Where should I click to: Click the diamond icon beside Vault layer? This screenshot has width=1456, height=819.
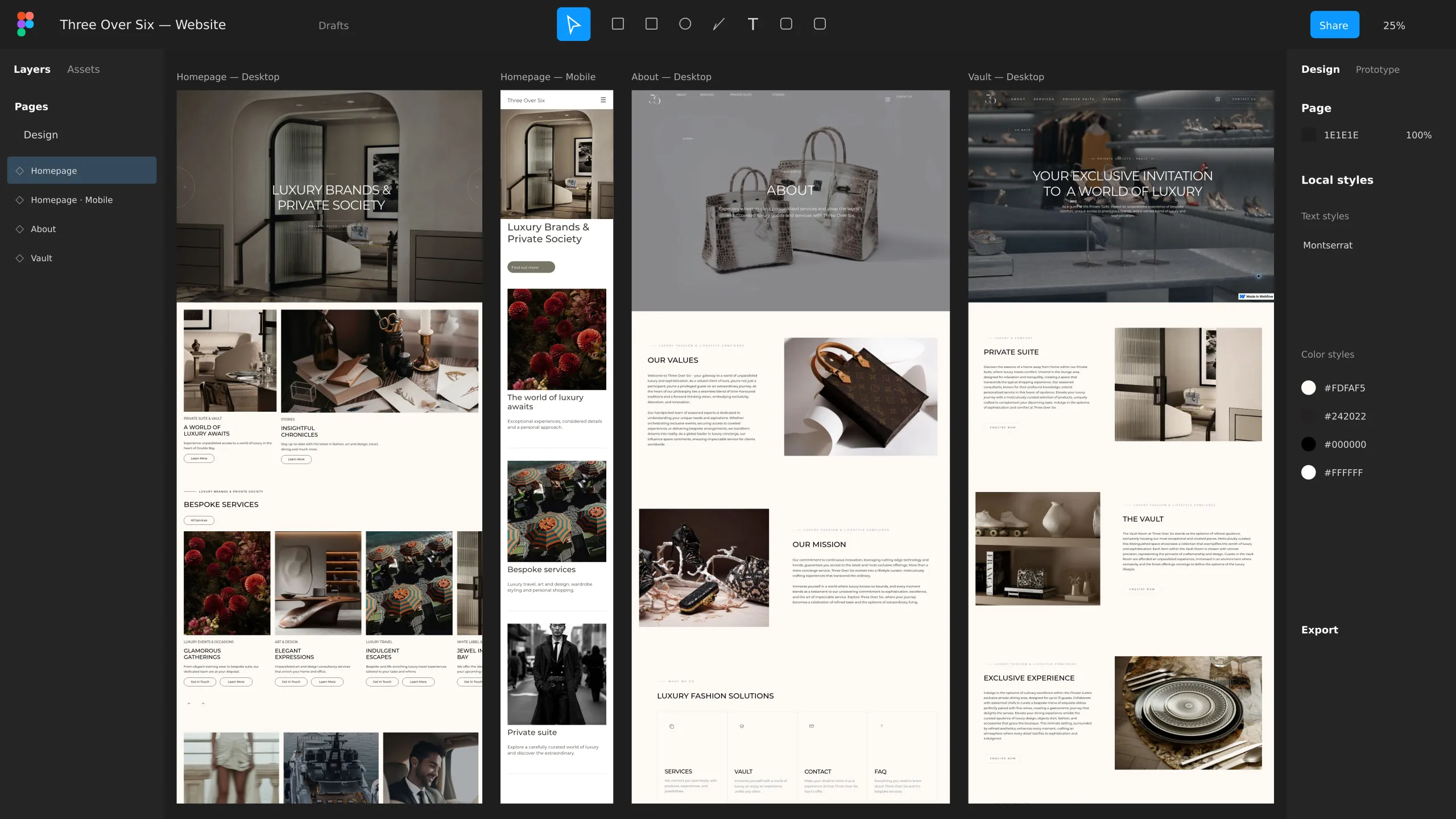(20, 258)
